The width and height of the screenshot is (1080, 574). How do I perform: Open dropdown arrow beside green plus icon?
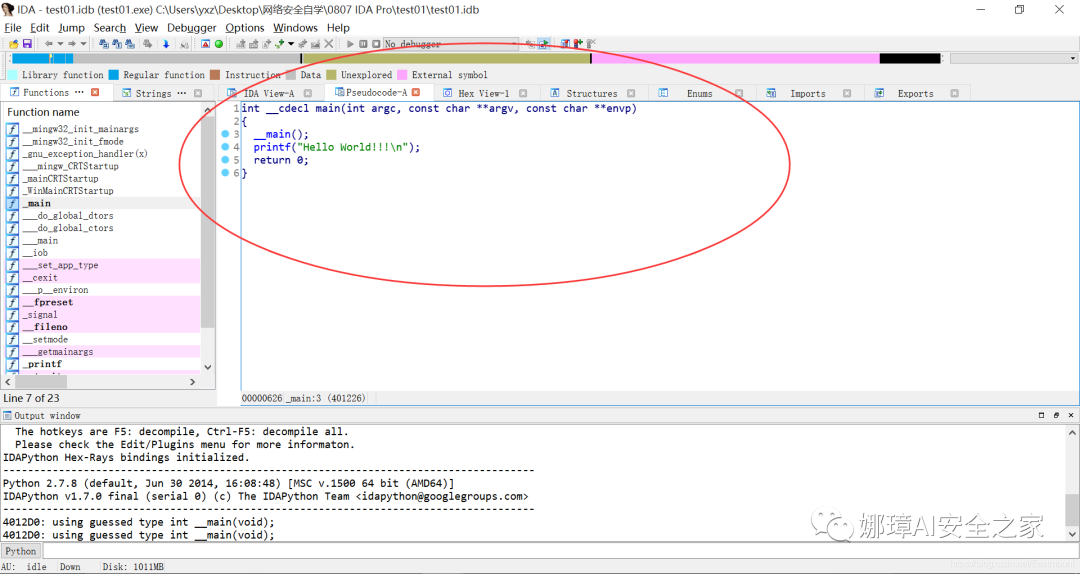(291, 43)
